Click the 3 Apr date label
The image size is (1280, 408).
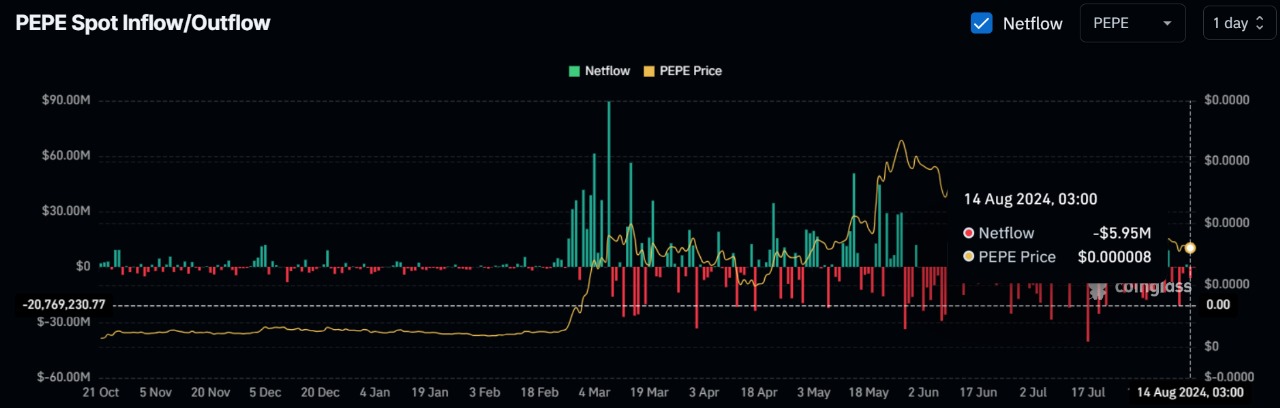click(x=703, y=393)
